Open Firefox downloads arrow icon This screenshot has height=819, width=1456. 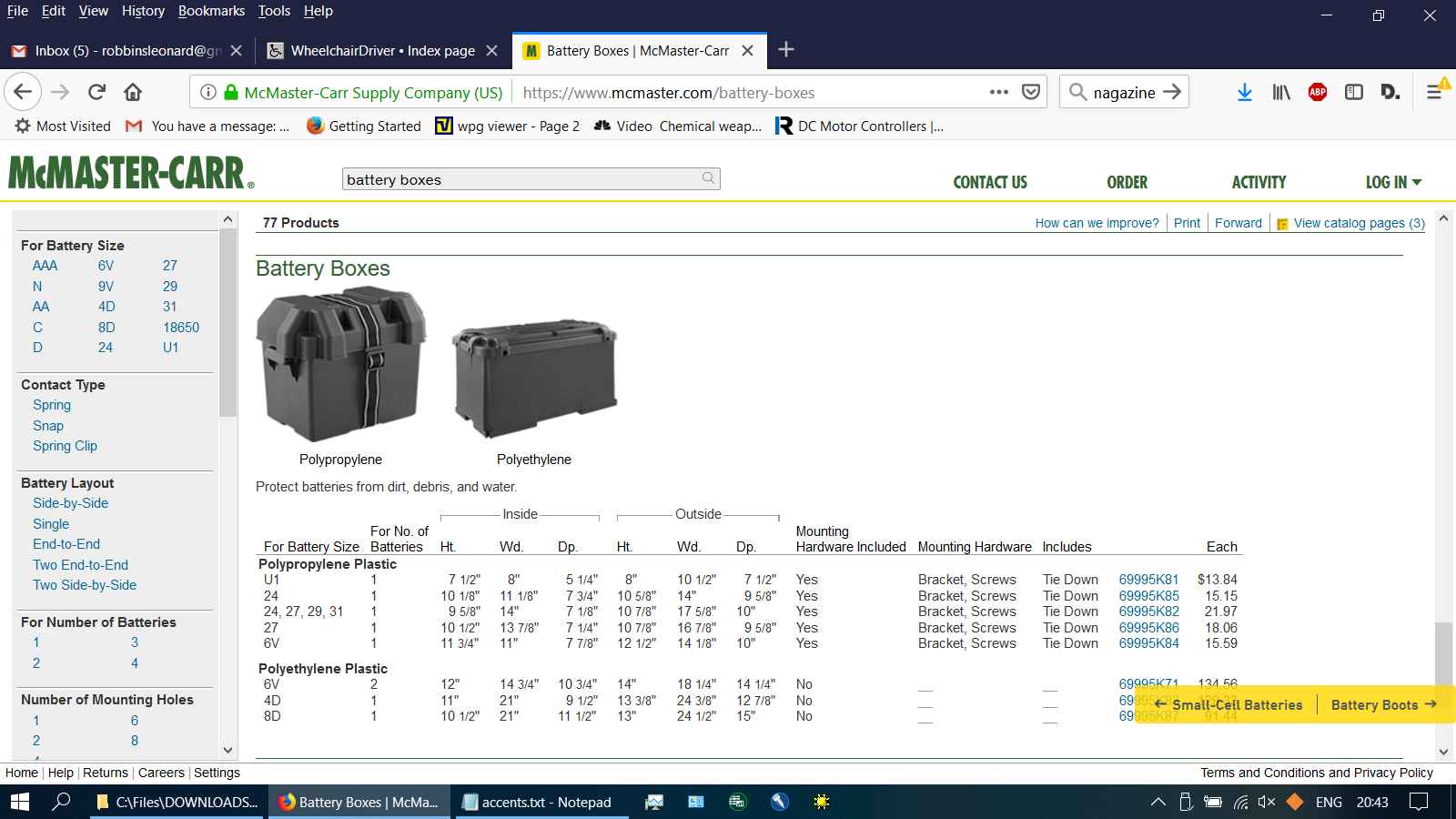[x=1245, y=92]
